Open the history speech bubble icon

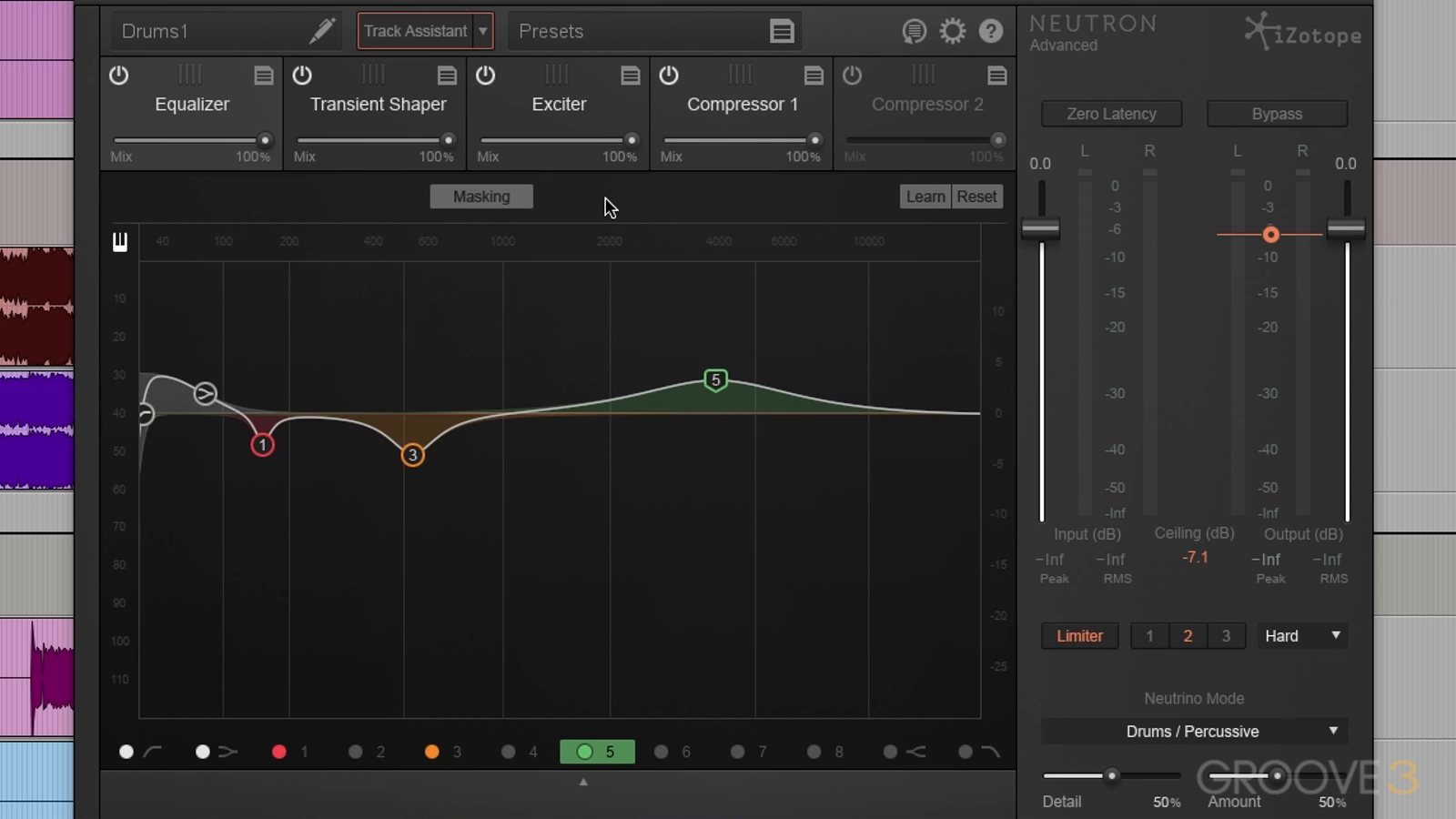pyautogui.click(x=914, y=31)
